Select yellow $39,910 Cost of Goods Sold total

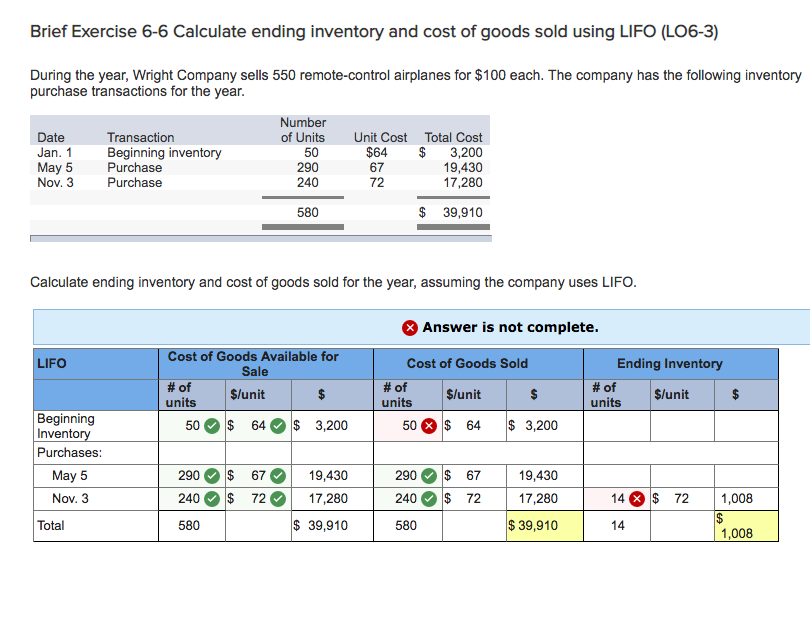(x=545, y=526)
